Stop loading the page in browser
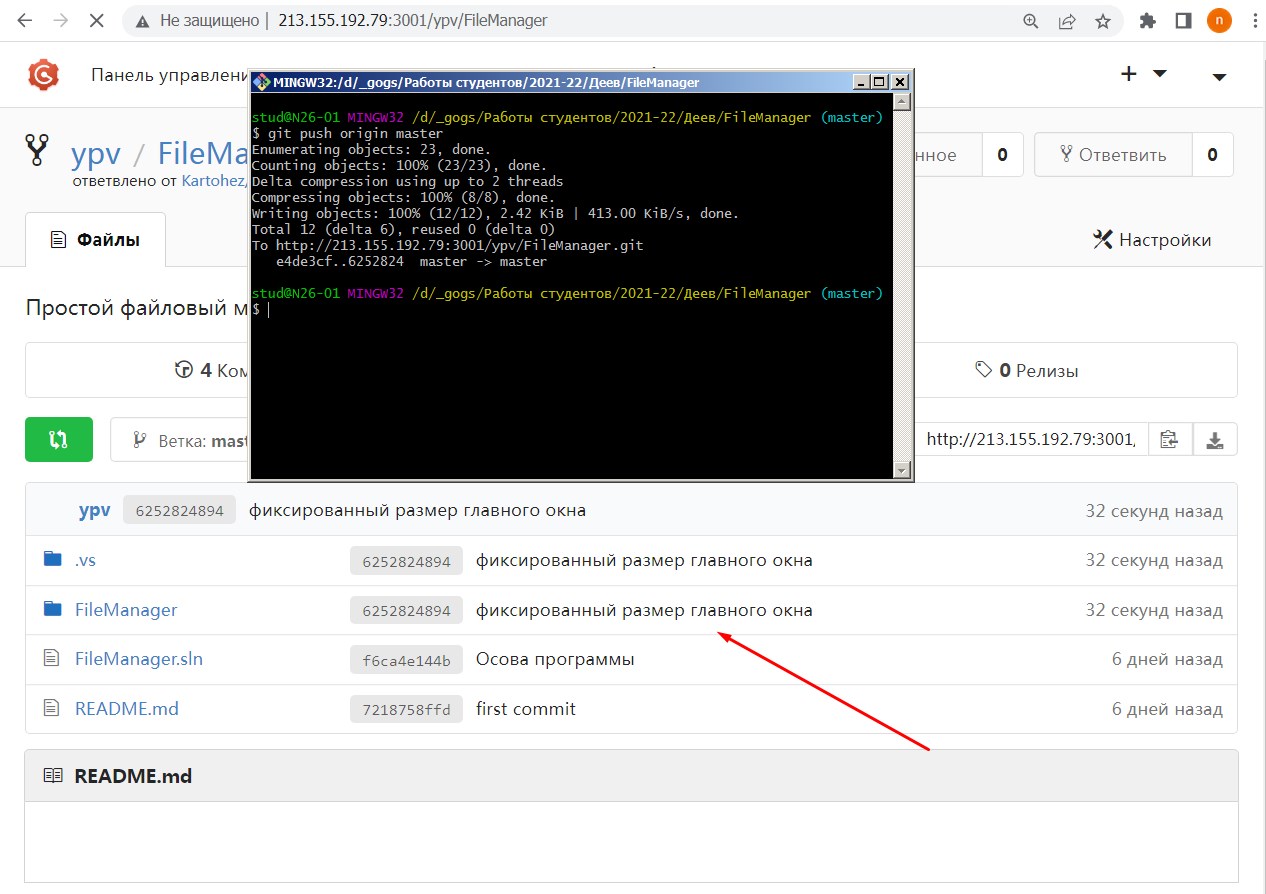 (x=96, y=21)
